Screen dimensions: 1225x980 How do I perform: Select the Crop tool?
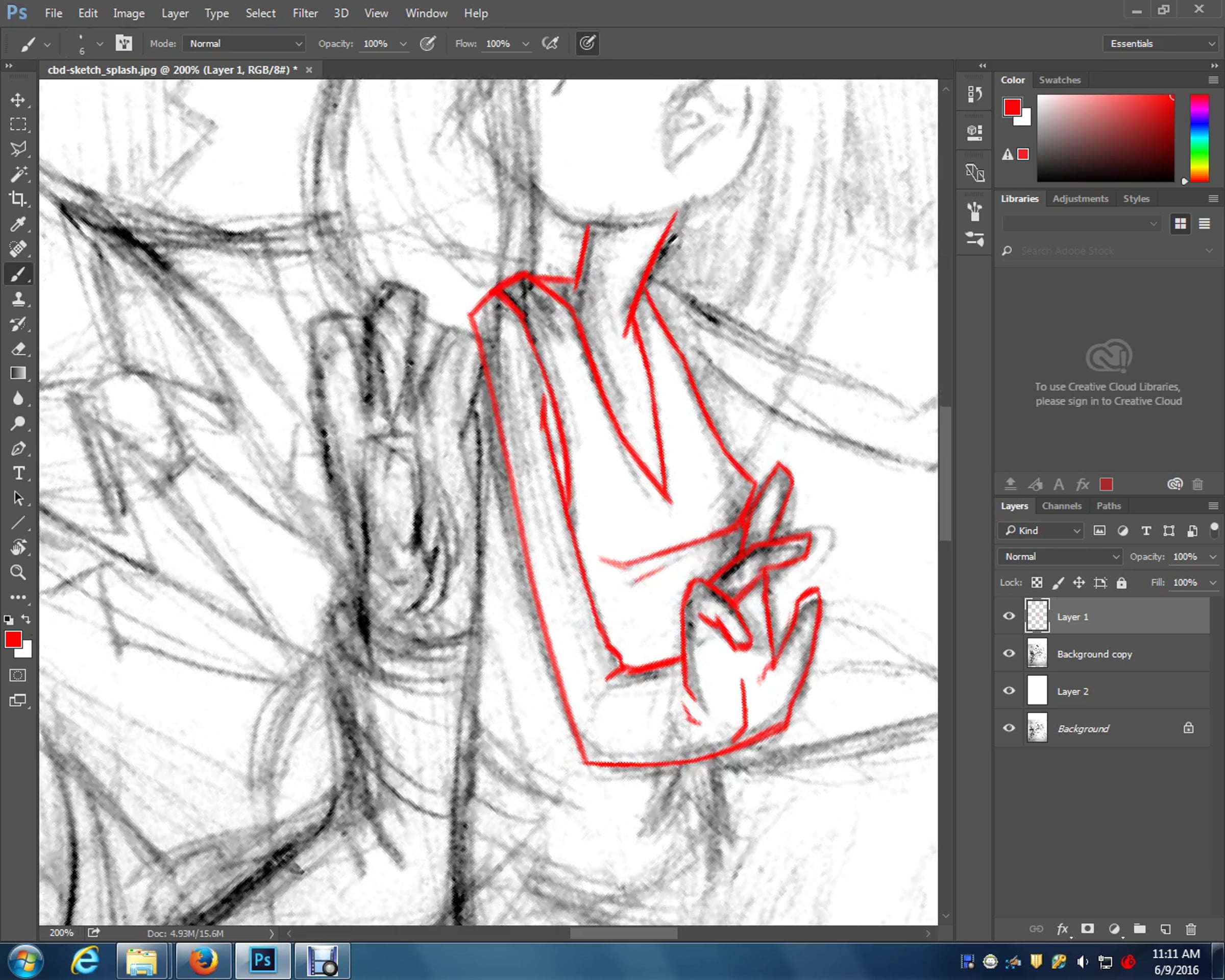18,199
